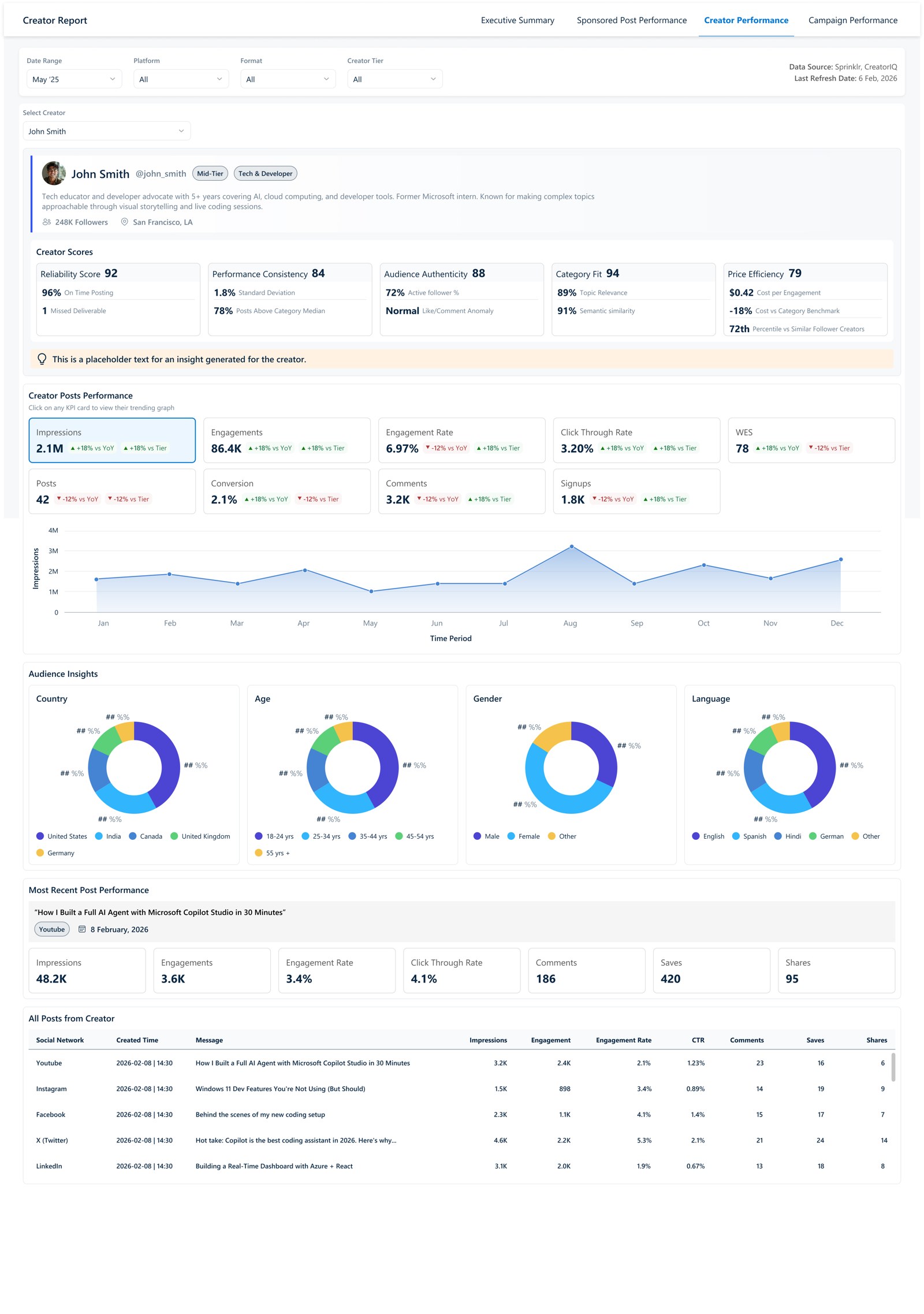Viewport: 924px width, 1314px height.
Task: Select the WES 78 KPI card
Action: (x=811, y=440)
